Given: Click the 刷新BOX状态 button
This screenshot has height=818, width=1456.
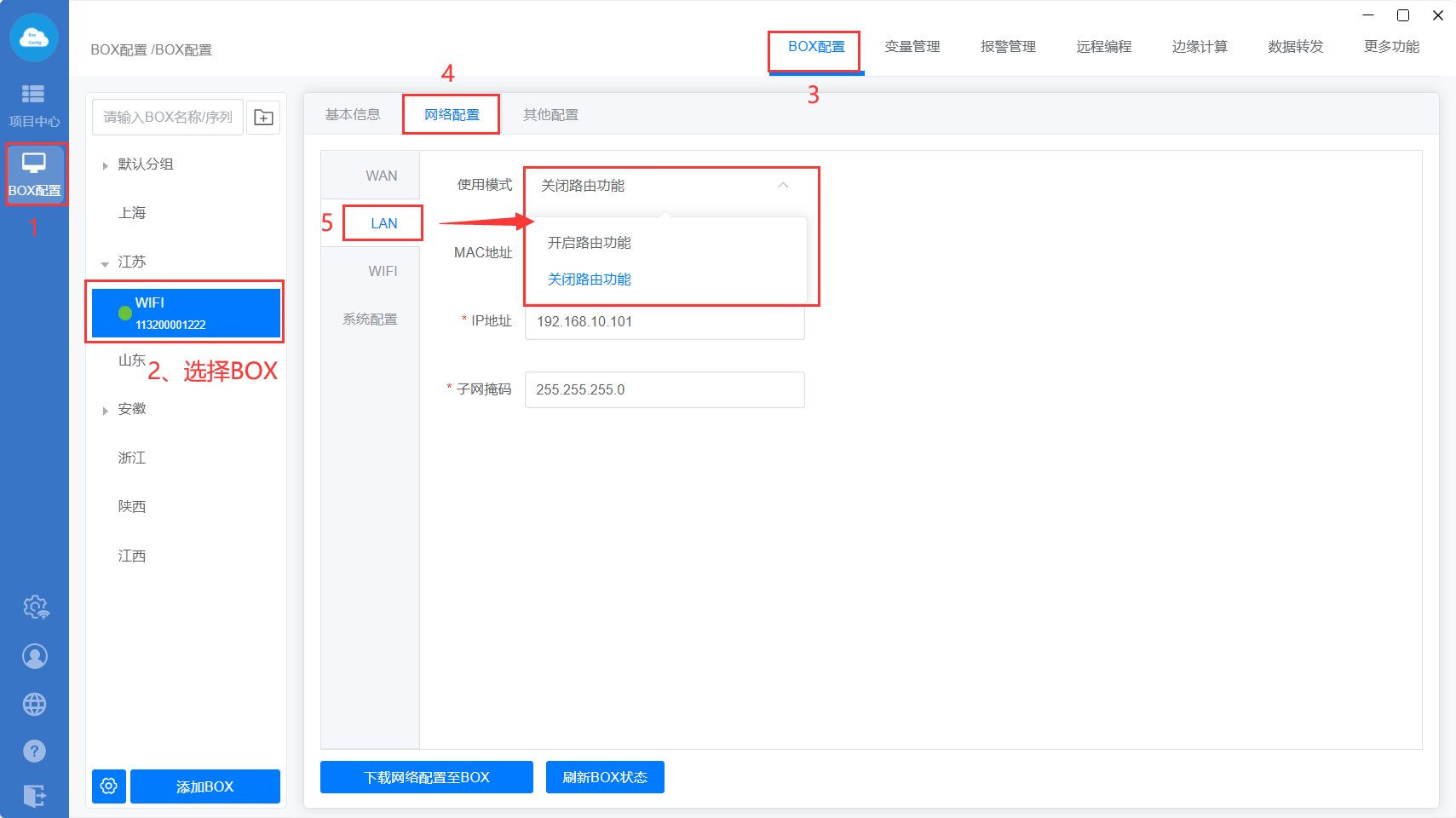Looking at the screenshot, I should (x=605, y=777).
